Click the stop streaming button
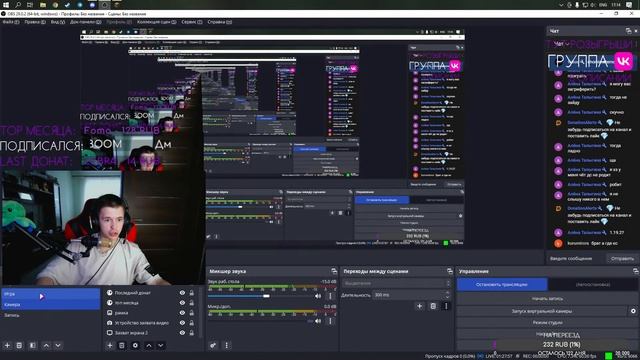This screenshot has height=360, width=640. point(502,284)
